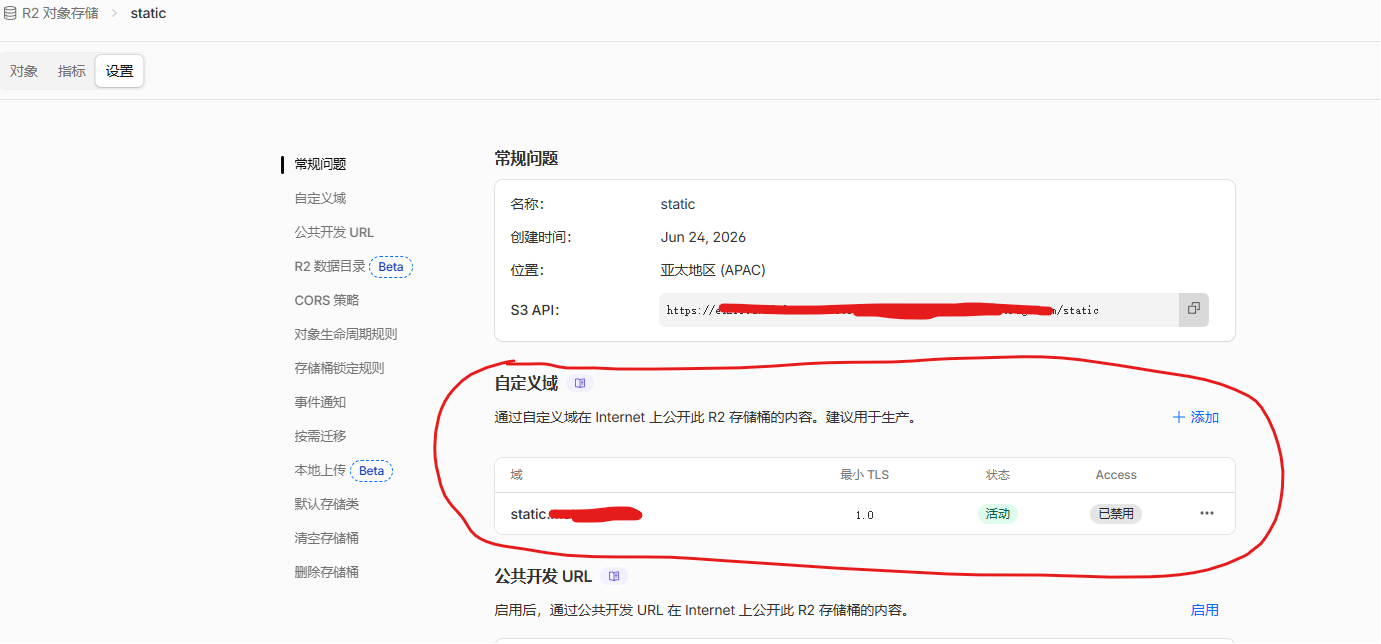
Task: Jump to 公共开发 URL in sidebar
Action: 334,232
